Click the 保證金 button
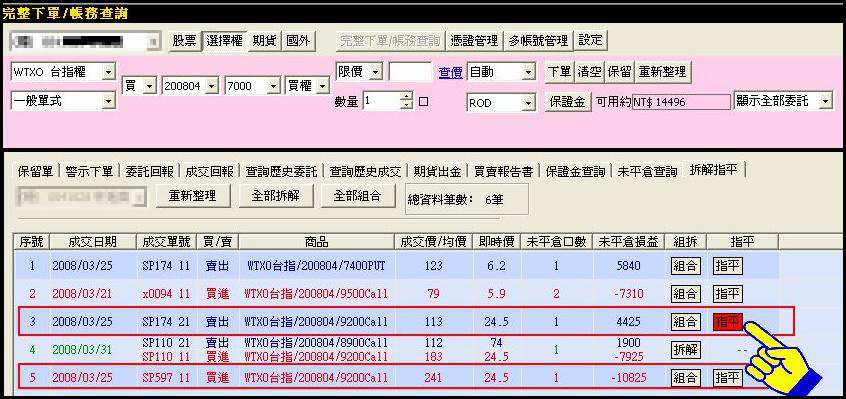This screenshot has width=846, height=399. pyautogui.click(x=568, y=101)
